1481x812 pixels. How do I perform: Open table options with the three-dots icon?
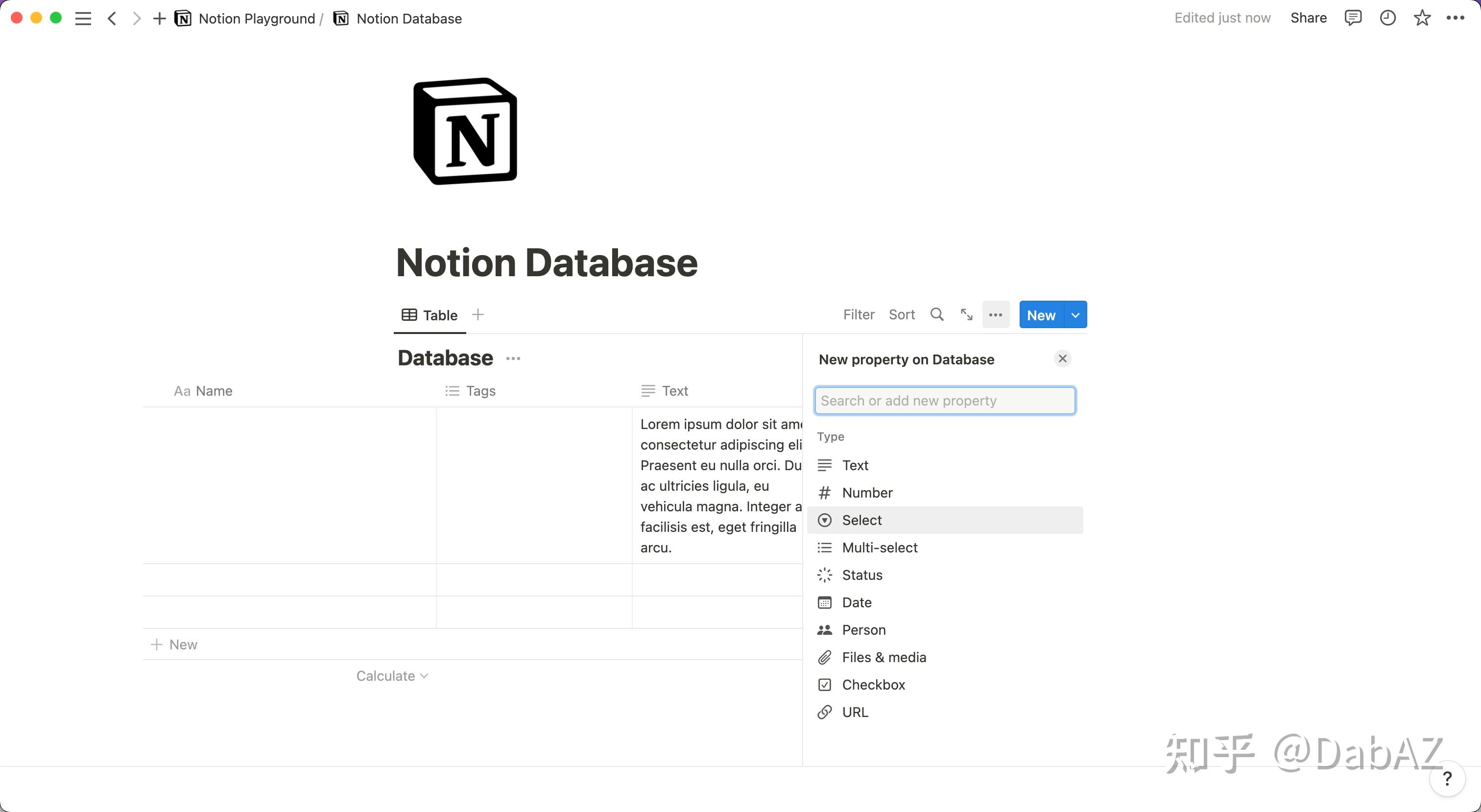(996, 314)
